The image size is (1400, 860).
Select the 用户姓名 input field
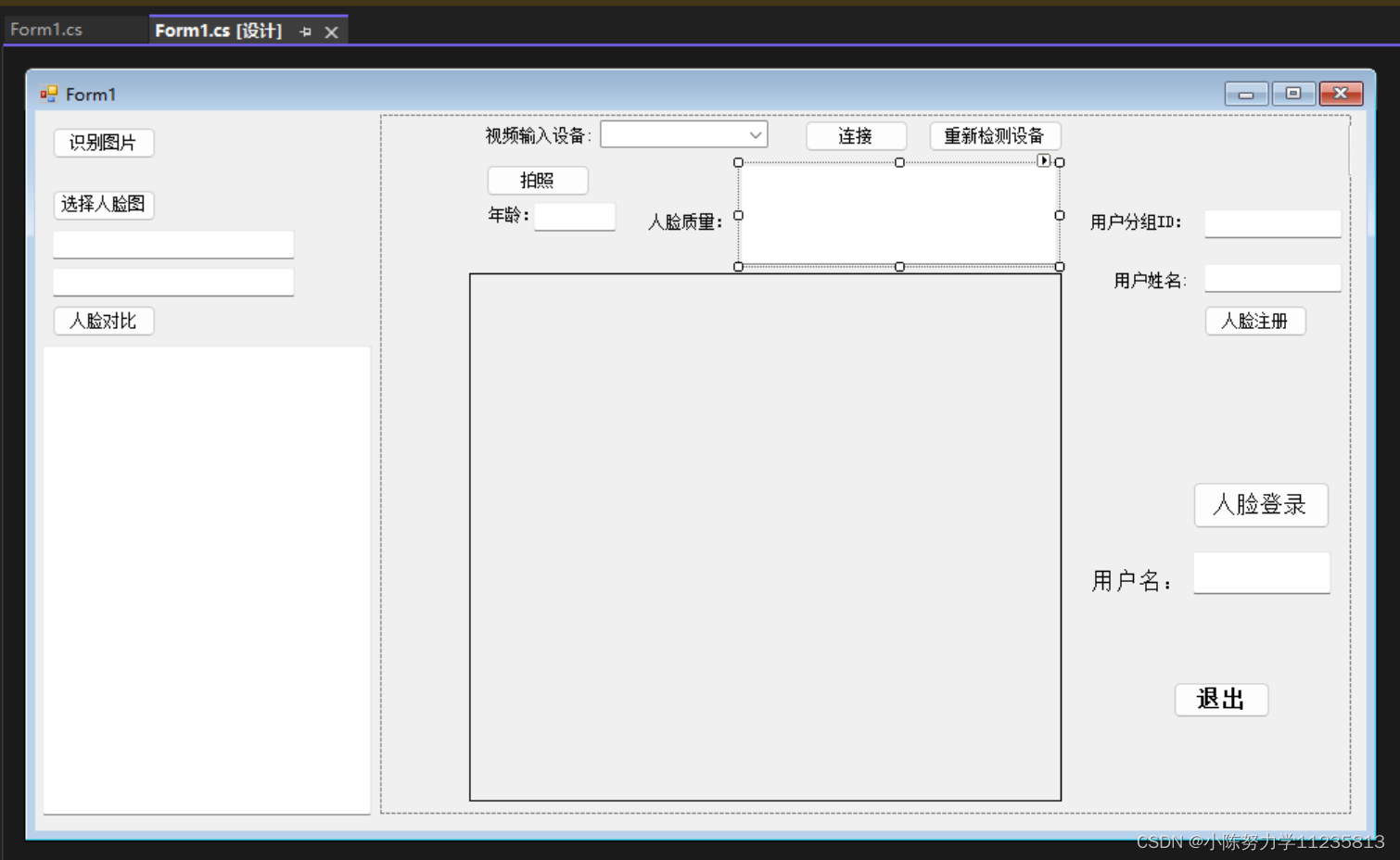pos(1273,278)
